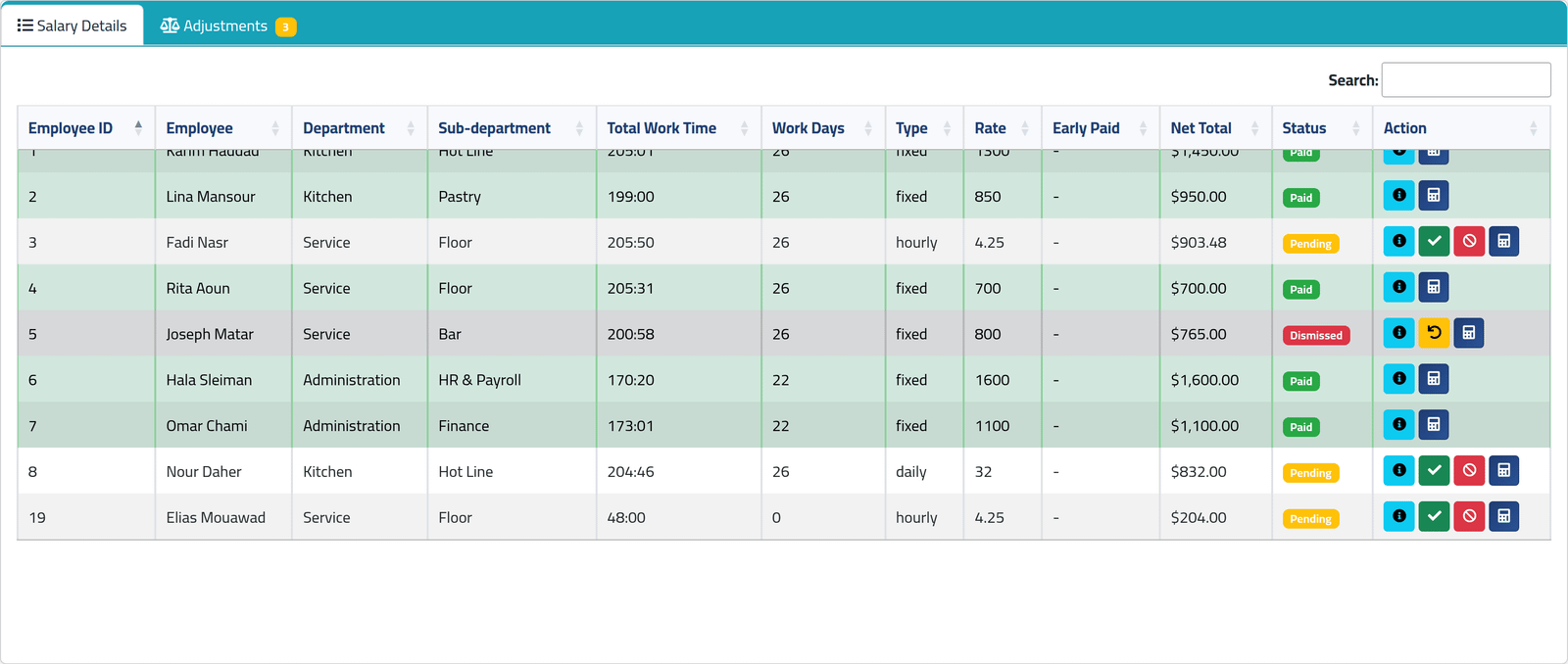The height and width of the screenshot is (664, 1568).
Task: Click the 200:58 work time cell
Action: click(678, 334)
